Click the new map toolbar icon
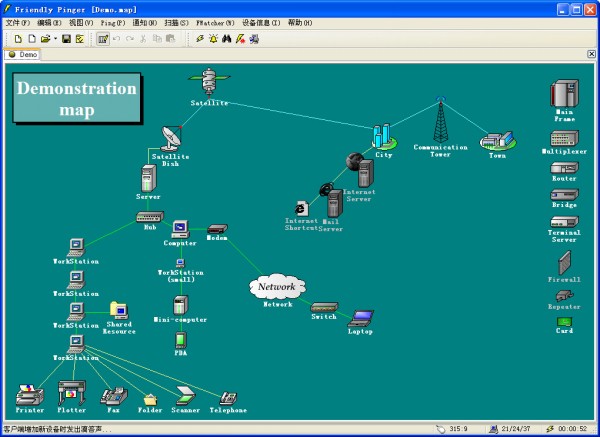Viewport: 600px width, 437px height. (x=19, y=39)
